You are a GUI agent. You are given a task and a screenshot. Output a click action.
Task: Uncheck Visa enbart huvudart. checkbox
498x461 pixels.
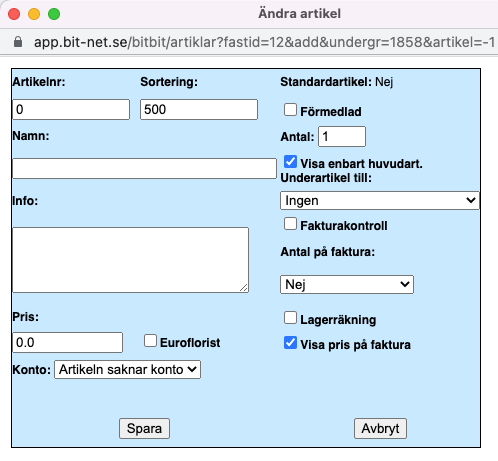tap(290, 162)
